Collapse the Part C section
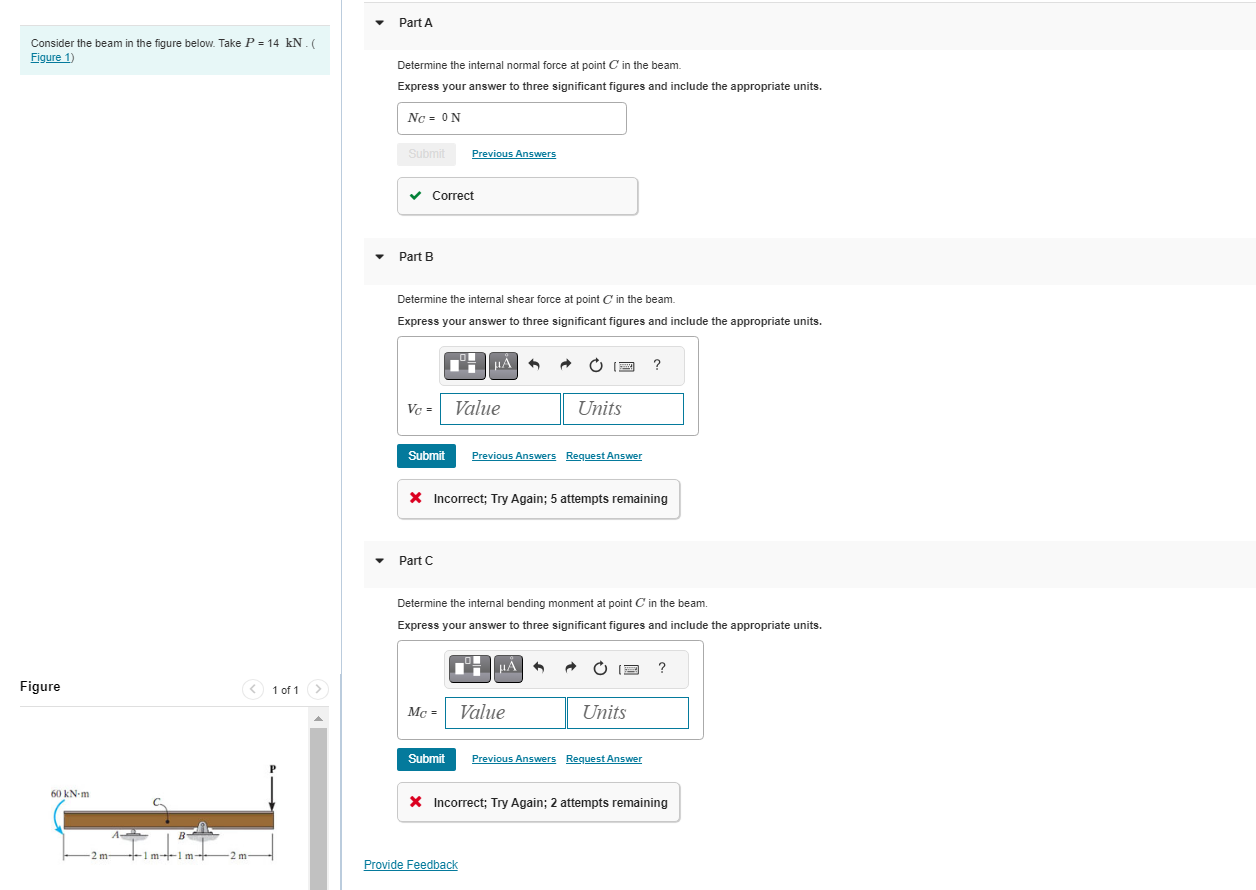The height and width of the screenshot is (890, 1256). (x=379, y=561)
